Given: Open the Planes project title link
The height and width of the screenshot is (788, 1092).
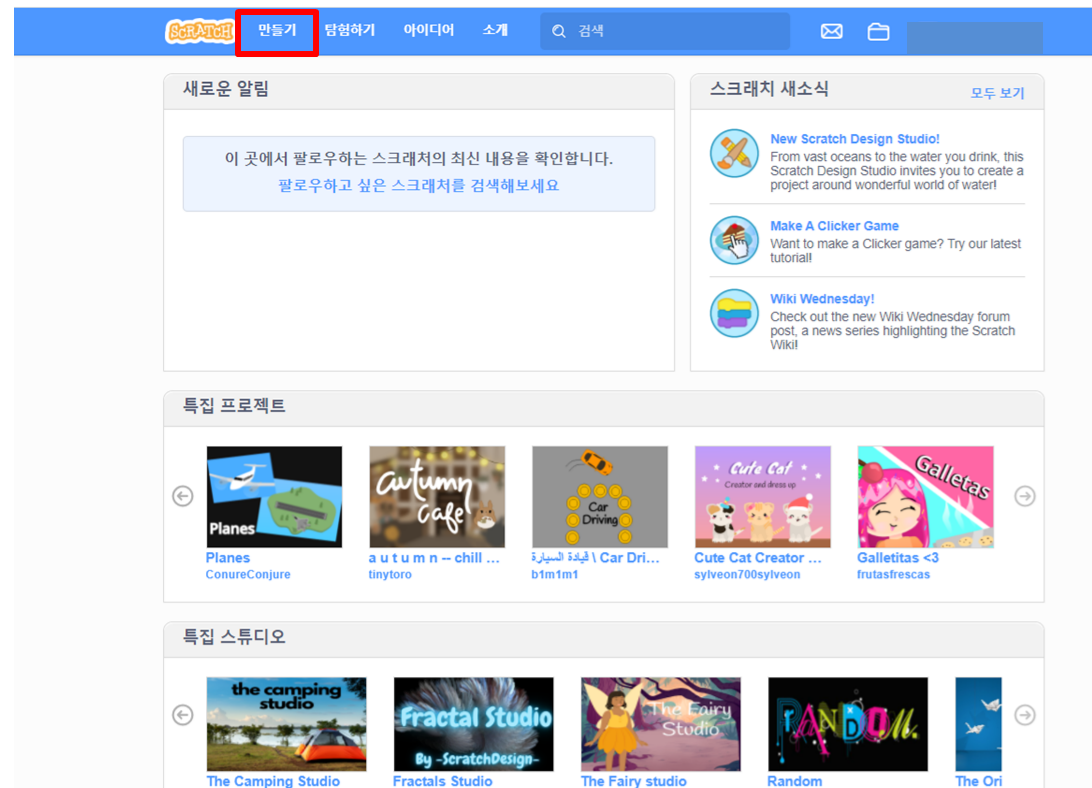Looking at the screenshot, I should 228,557.
